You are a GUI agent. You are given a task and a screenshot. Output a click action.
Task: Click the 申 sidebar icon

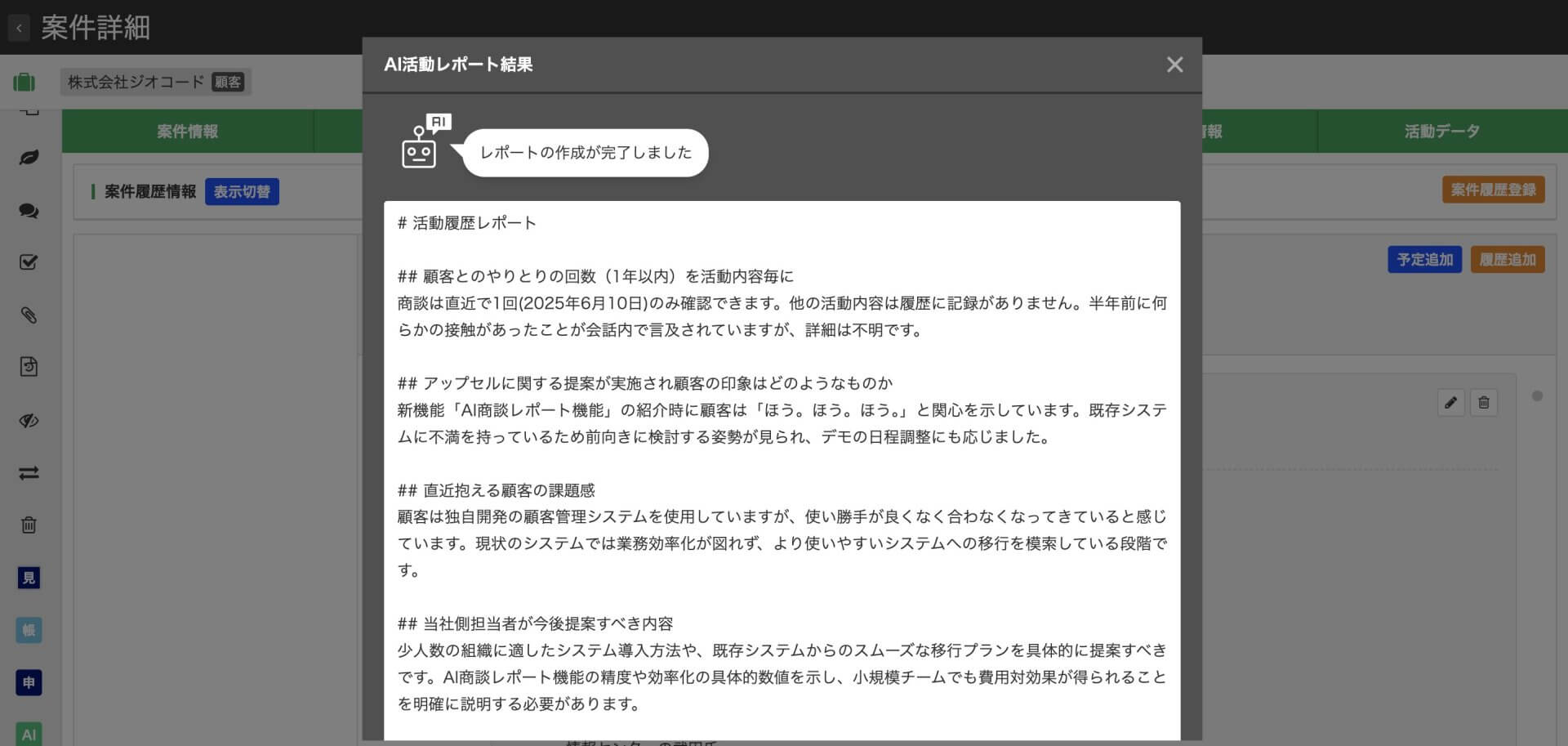29,682
